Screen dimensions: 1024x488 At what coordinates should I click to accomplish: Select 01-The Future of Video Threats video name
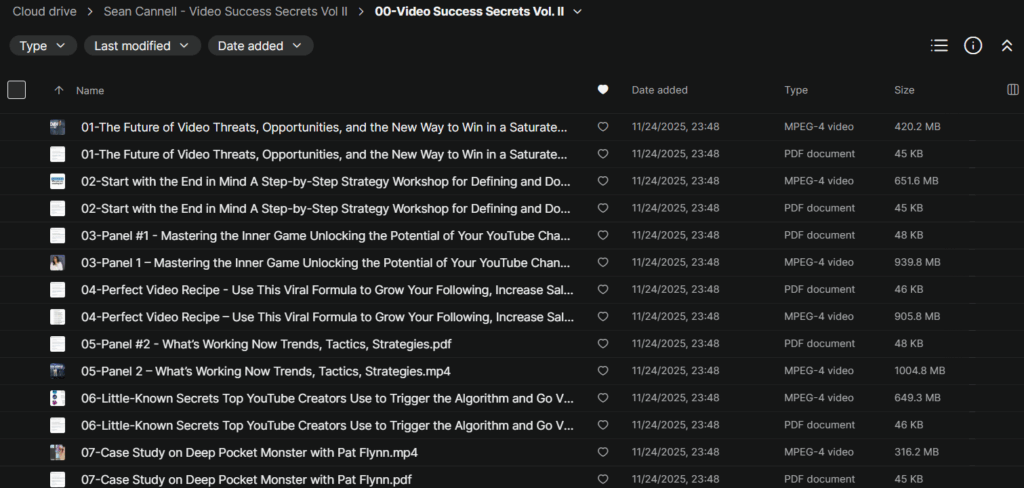[324, 127]
